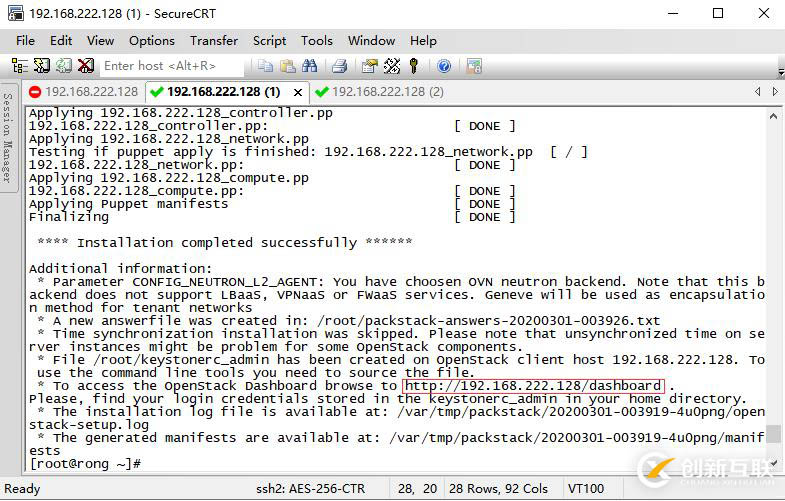Click the "Finalizing" line
785x501 pixels.
69,217
